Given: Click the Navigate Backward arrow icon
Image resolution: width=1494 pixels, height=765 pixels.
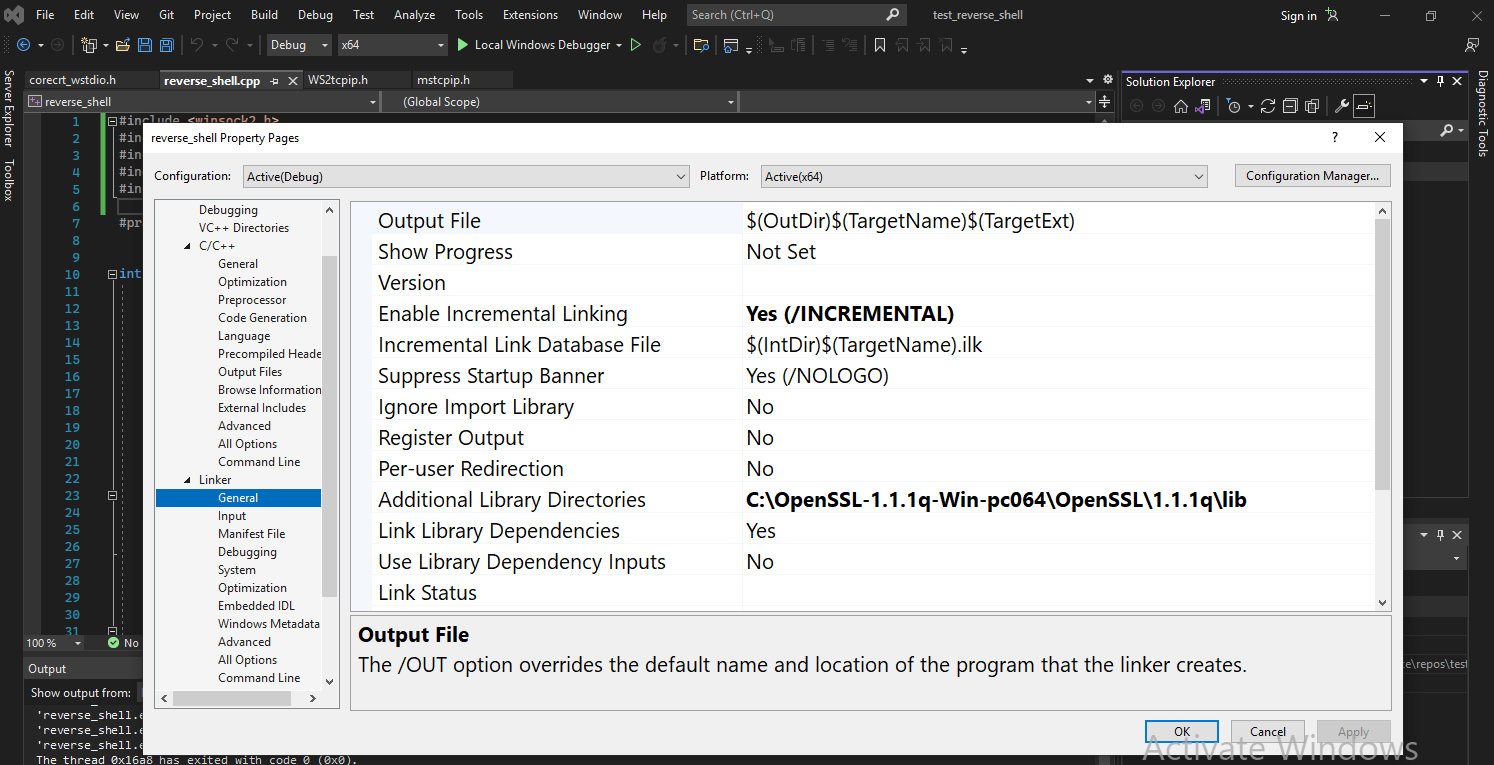Looking at the screenshot, I should [x=23, y=45].
